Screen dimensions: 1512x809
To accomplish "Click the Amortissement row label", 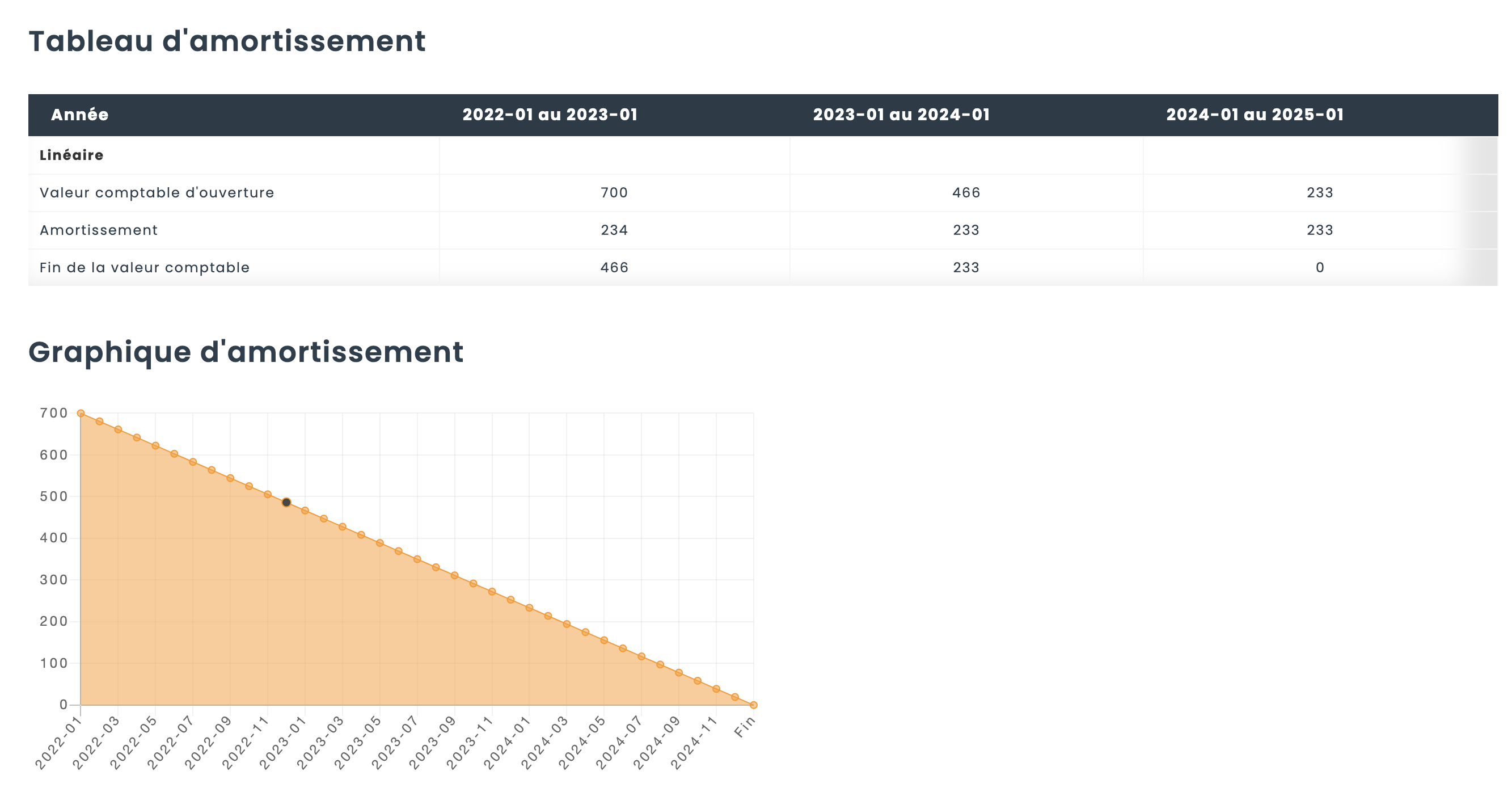I will tap(99, 230).
